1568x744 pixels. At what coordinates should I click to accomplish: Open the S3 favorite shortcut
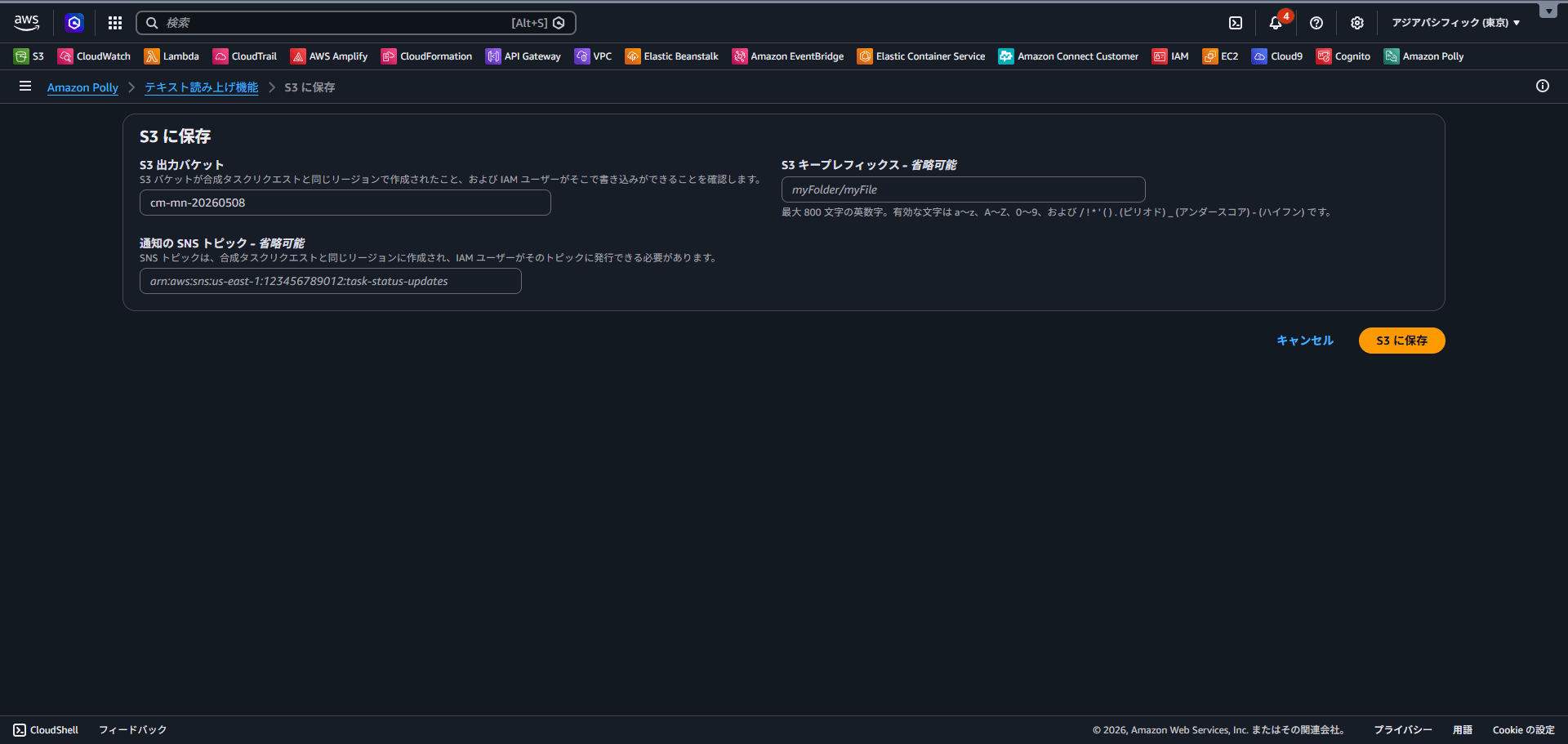tap(29, 56)
